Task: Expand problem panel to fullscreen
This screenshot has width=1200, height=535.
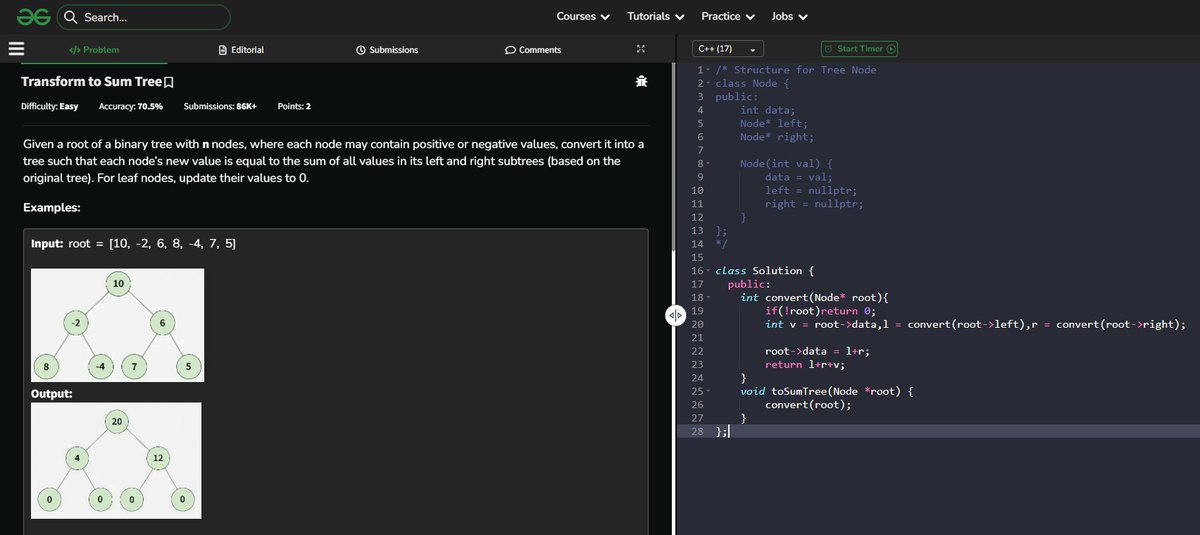Action: [641, 49]
